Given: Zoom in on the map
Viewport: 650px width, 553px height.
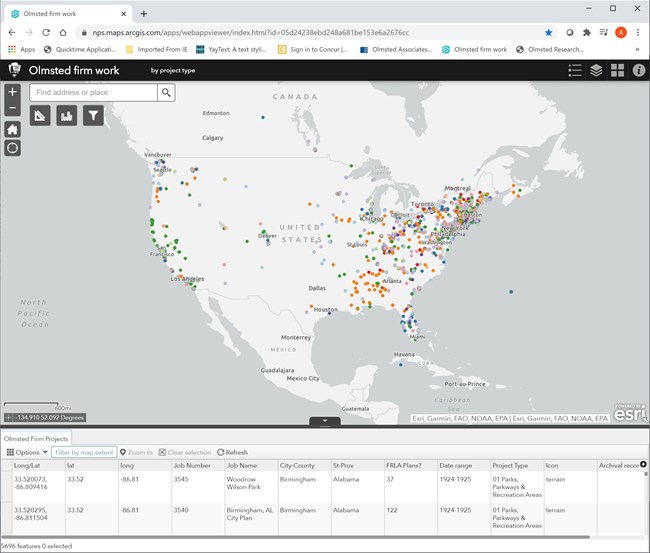Looking at the screenshot, I should point(12,91).
